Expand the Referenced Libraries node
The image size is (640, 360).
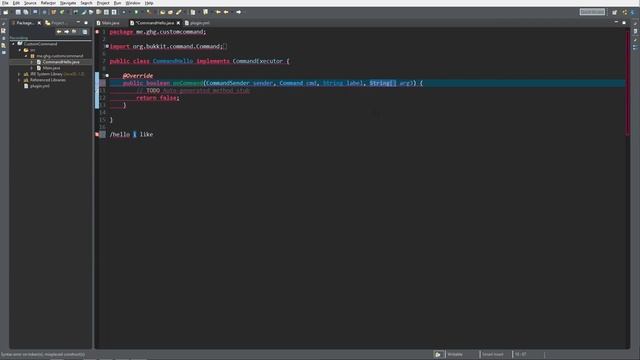click(x=19, y=80)
